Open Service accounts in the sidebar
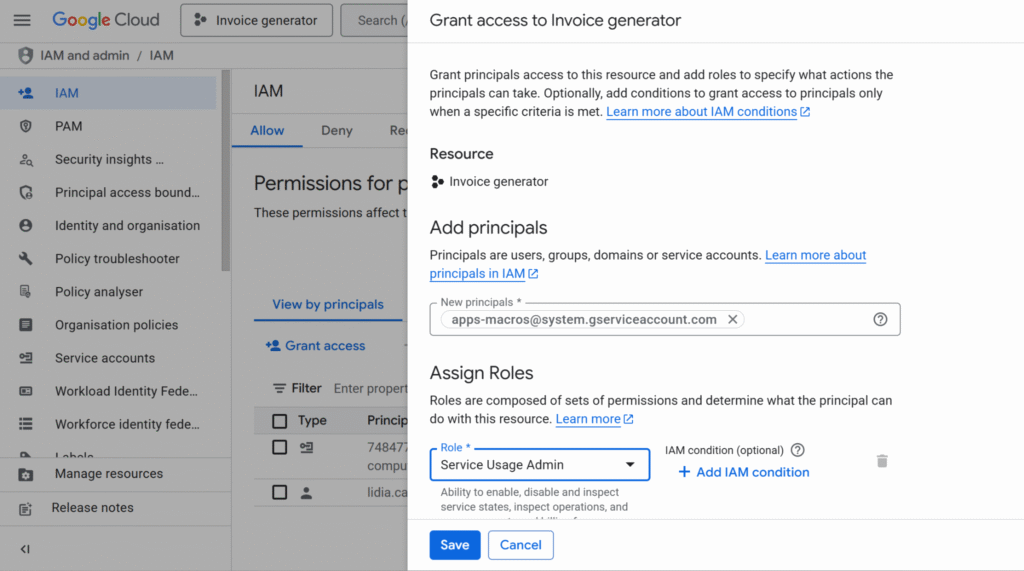1024x571 pixels. (105, 358)
